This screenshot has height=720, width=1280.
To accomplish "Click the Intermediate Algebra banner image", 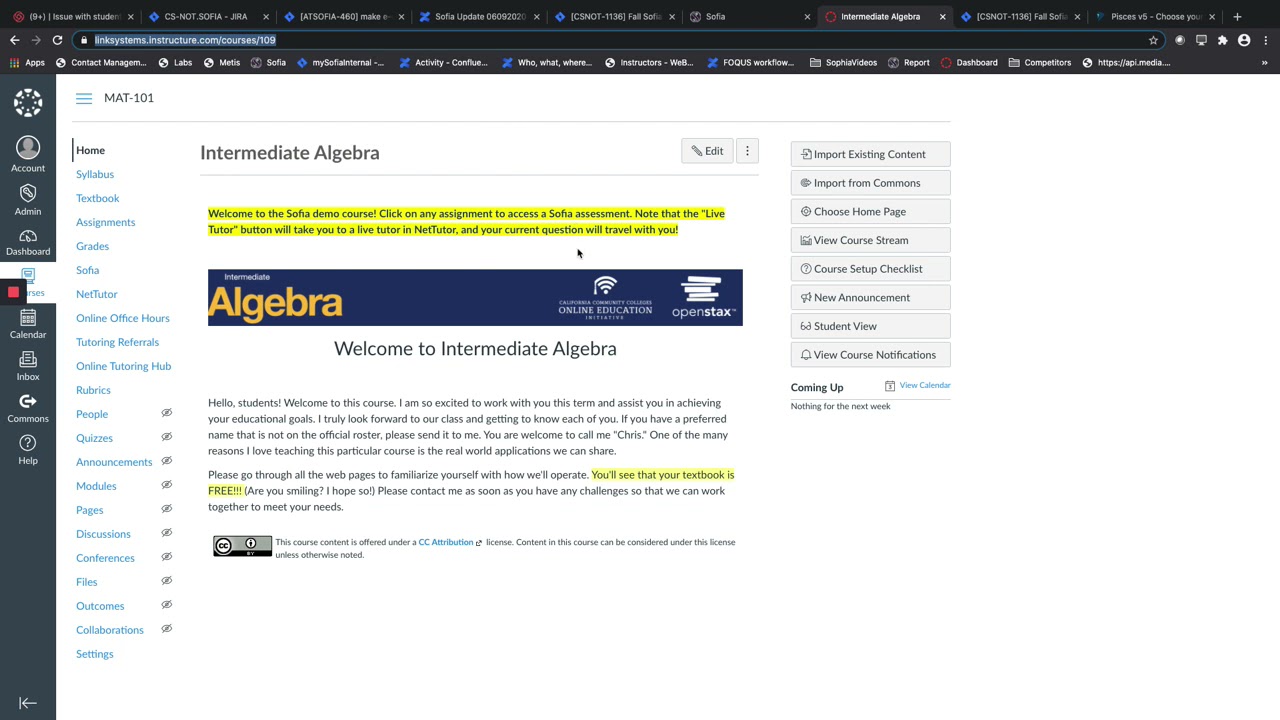I will point(475,297).
